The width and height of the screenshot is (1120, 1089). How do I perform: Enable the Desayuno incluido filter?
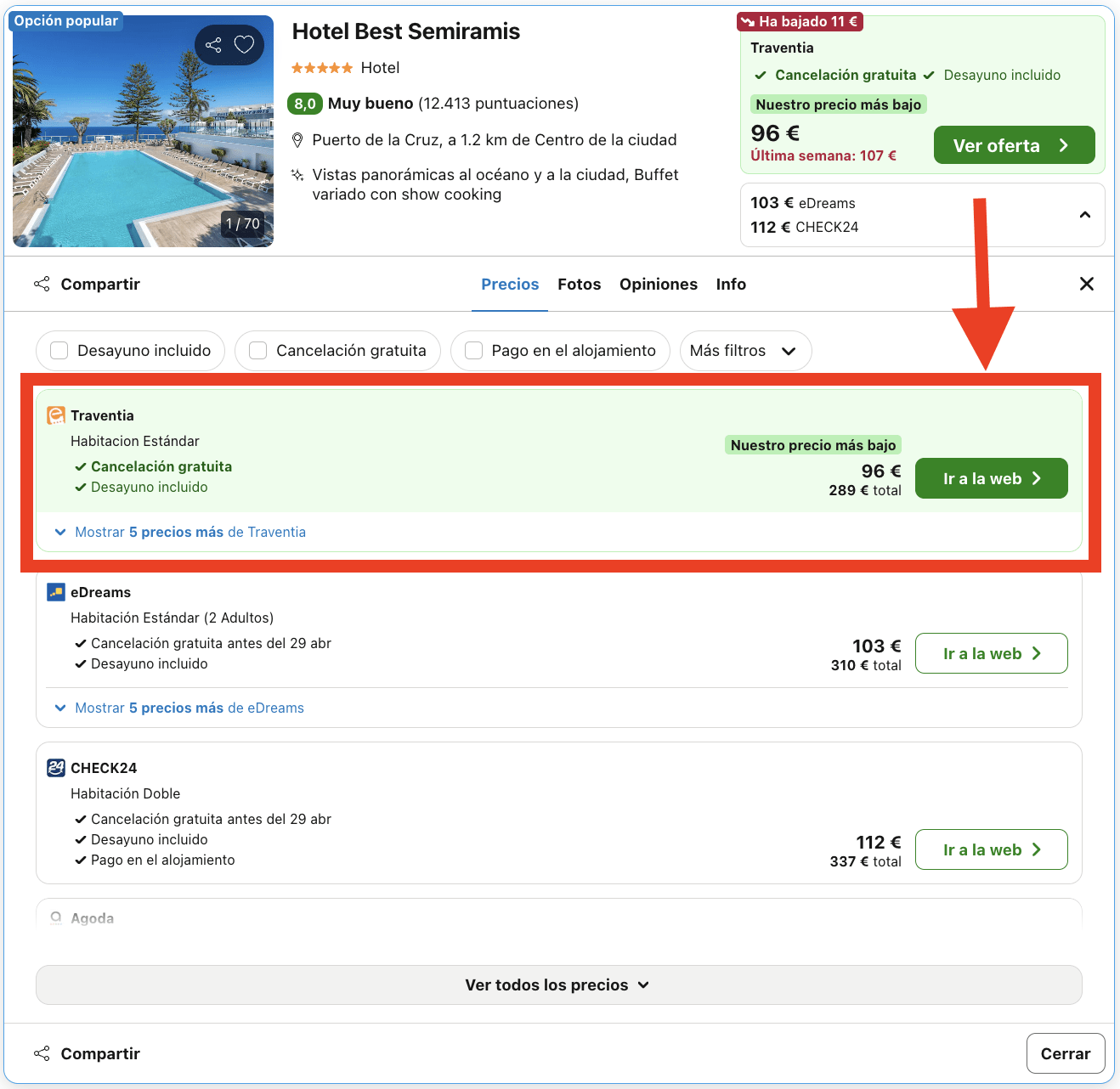click(x=59, y=350)
